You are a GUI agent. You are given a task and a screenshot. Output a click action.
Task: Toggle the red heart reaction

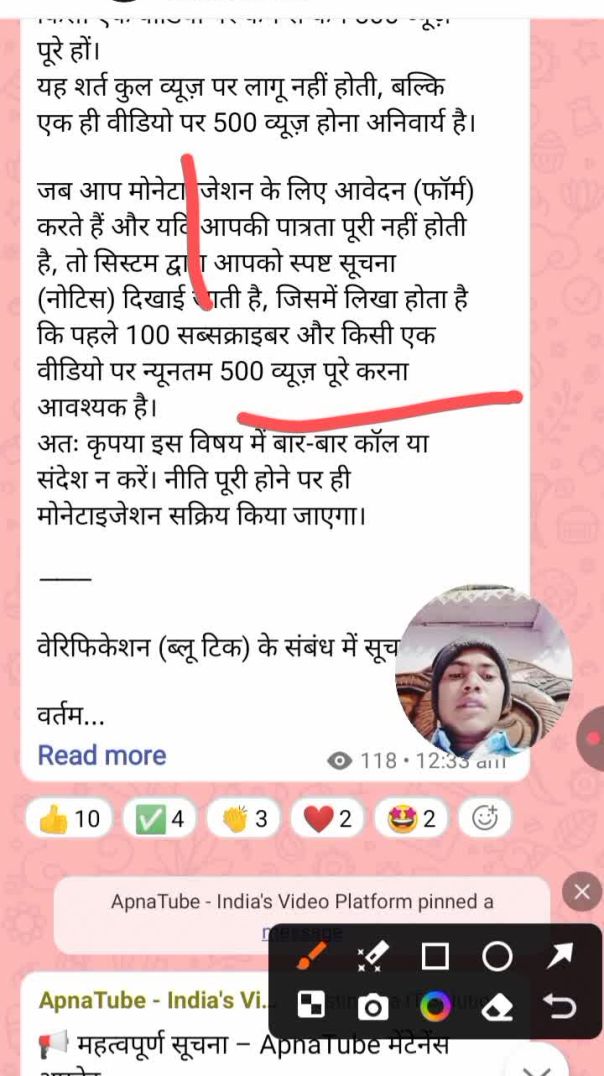coord(327,819)
